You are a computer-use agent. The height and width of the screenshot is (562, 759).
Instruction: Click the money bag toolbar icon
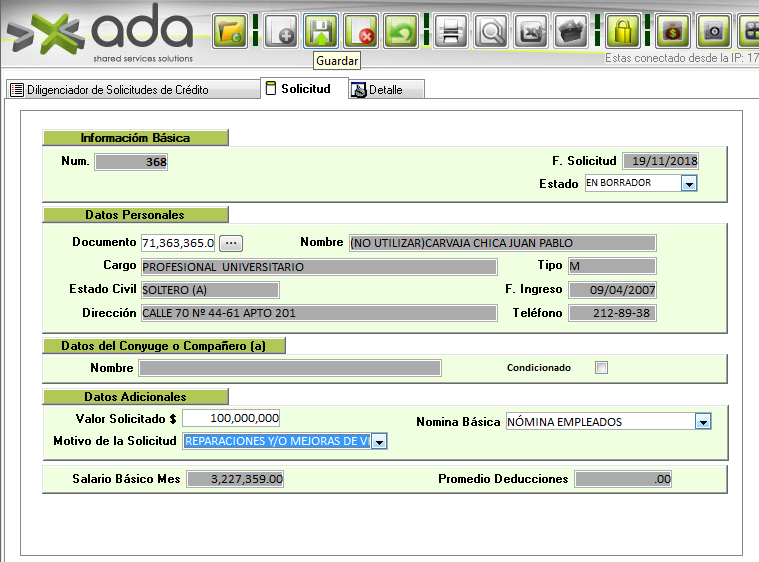(x=672, y=31)
